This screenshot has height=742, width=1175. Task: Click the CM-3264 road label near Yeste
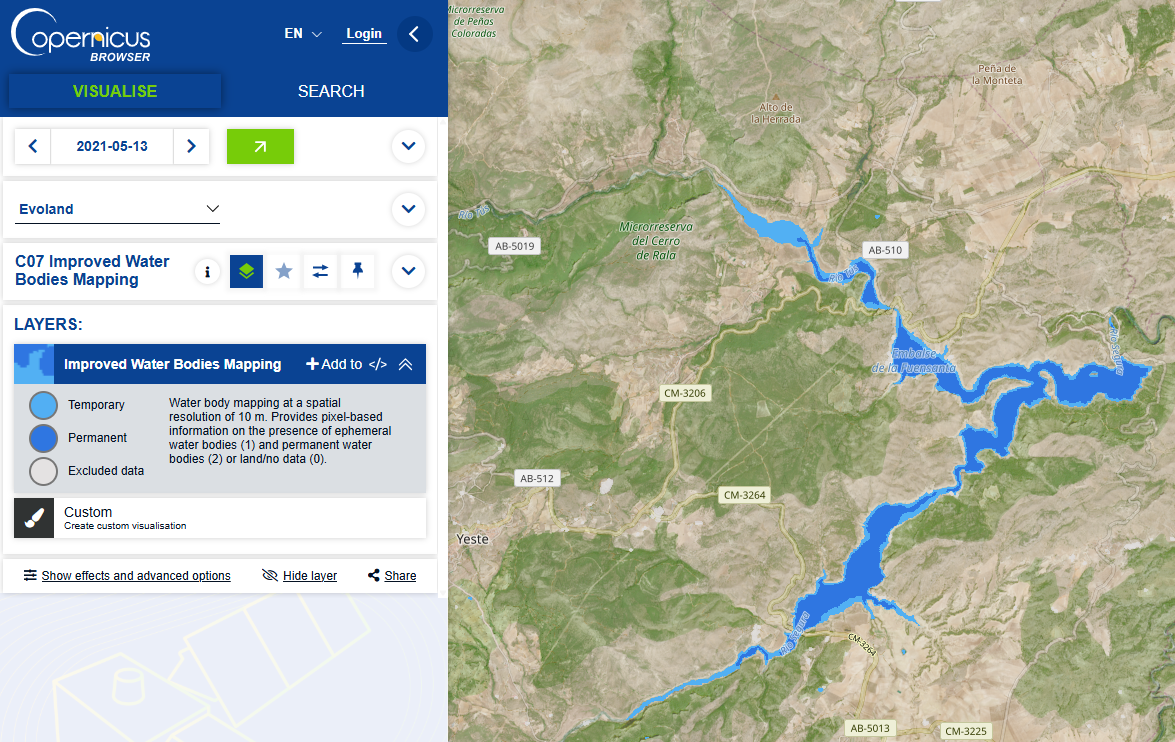pos(745,495)
